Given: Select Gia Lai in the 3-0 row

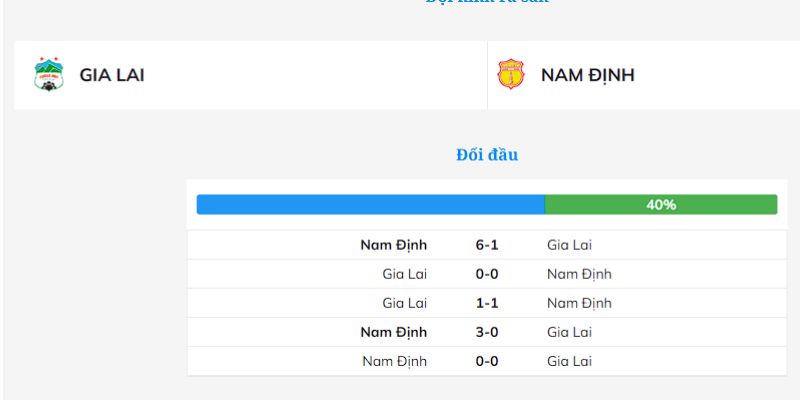Looking at the screenshot, I should [570, 332].
